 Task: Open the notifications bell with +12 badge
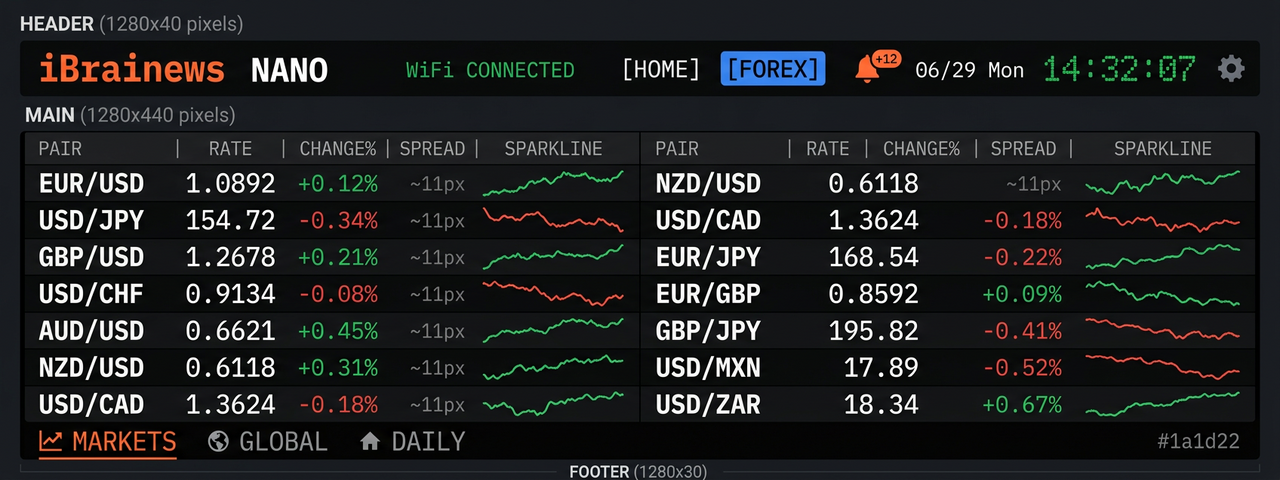pyautogui.click(x=877, y=68)
